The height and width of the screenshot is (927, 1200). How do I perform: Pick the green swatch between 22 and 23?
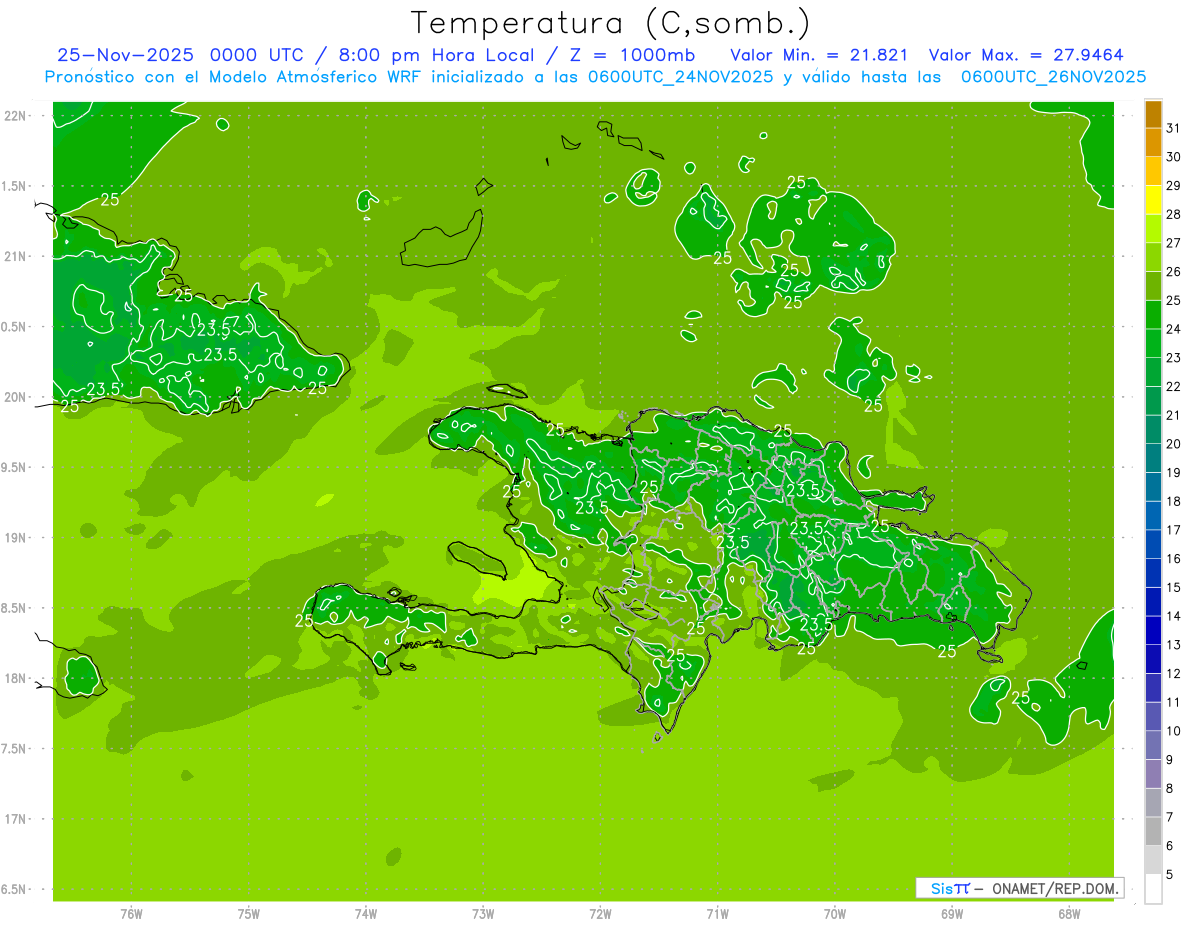pos(1153,372)
